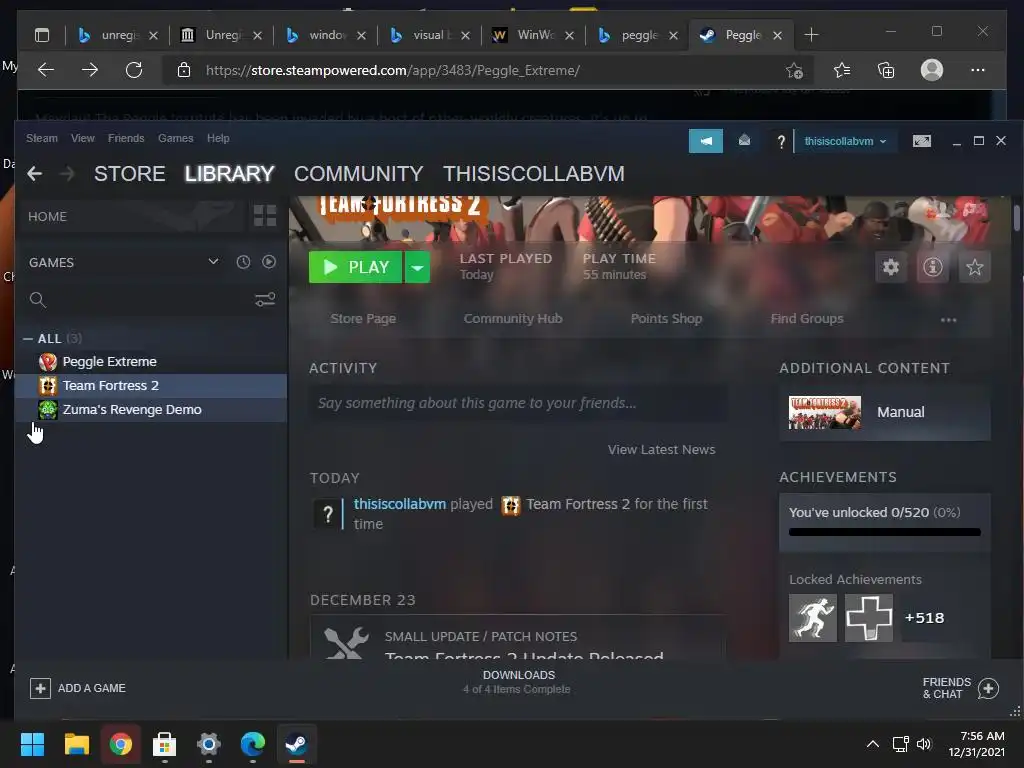The width and height of the screenshot is (1024, 768).
Task: Open the Steam menu
Action: (42, 138)
